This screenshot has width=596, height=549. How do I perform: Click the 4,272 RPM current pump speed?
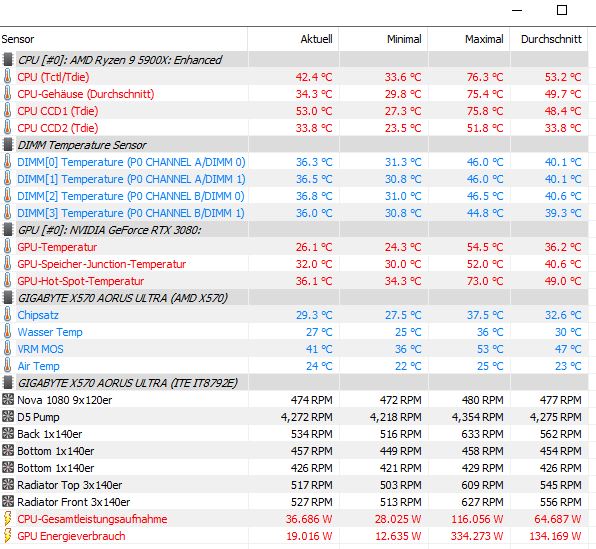point(306,417)
